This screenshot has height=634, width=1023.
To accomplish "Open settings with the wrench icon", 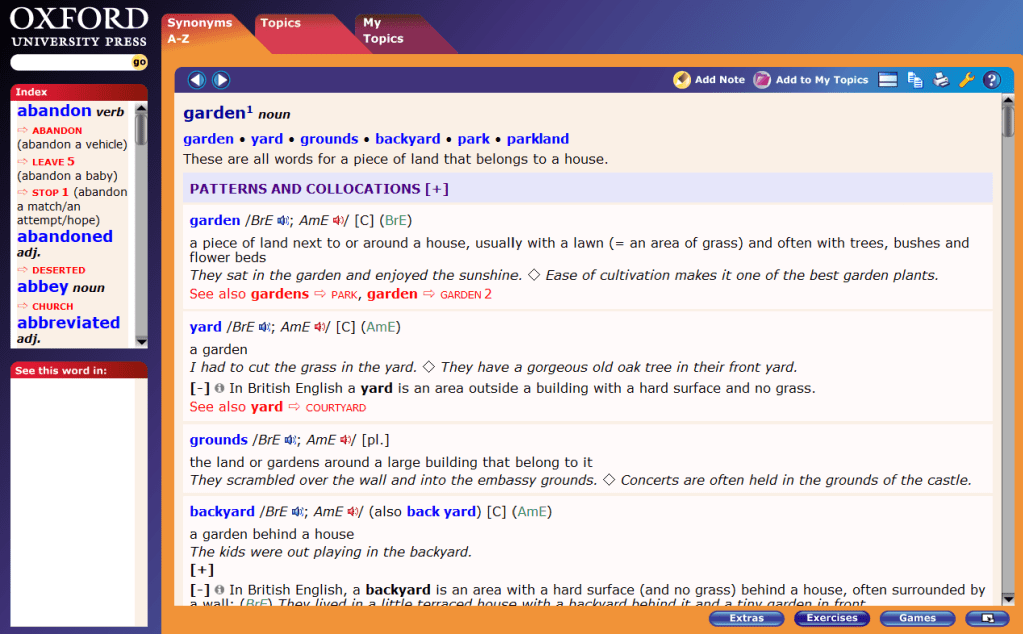I will click(x=966, y=80).
